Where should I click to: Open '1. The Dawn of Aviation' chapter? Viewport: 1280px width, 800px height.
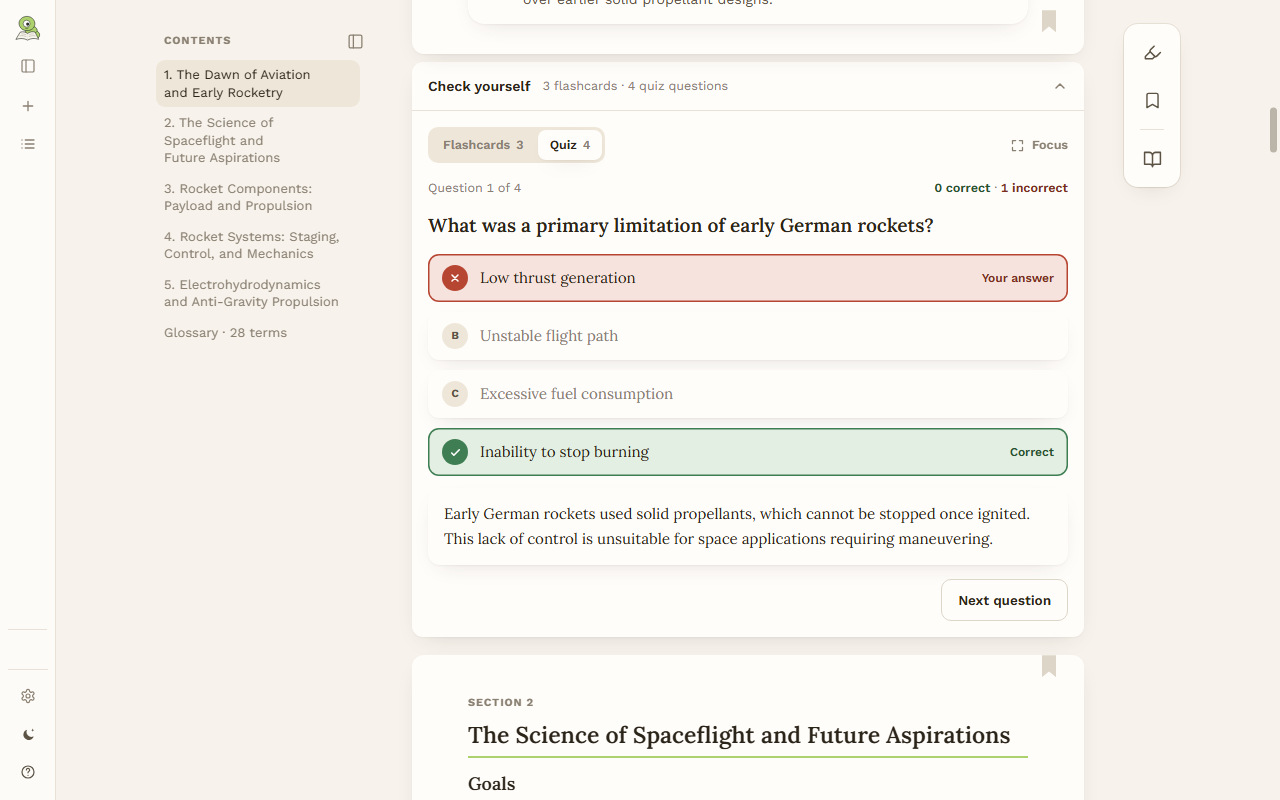point(258,83)
